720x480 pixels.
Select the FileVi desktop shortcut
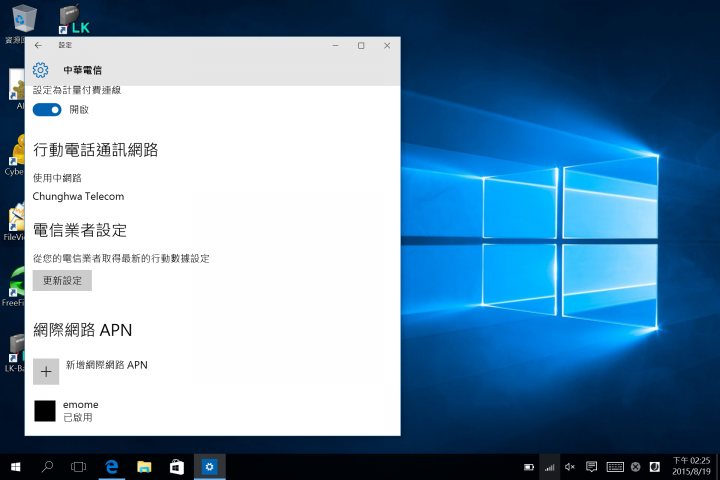click(x=15, y=221)
